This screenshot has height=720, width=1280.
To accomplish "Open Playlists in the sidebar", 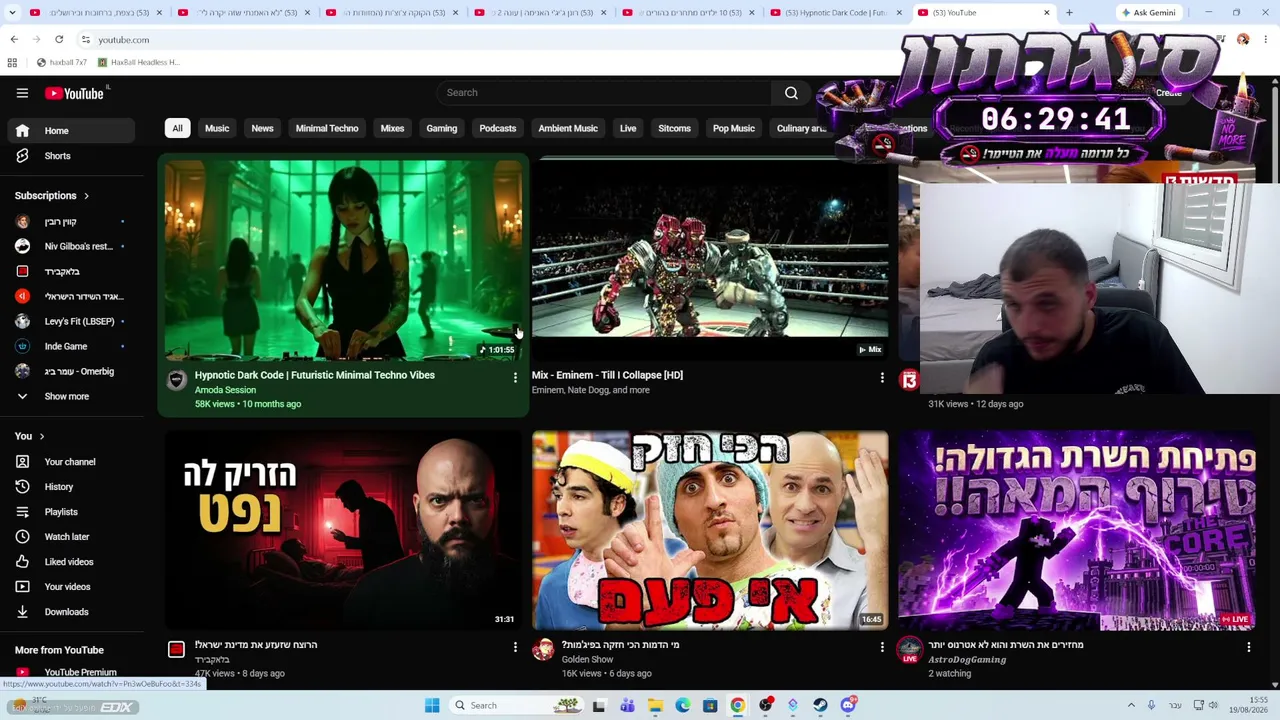I will pos(70,512).
